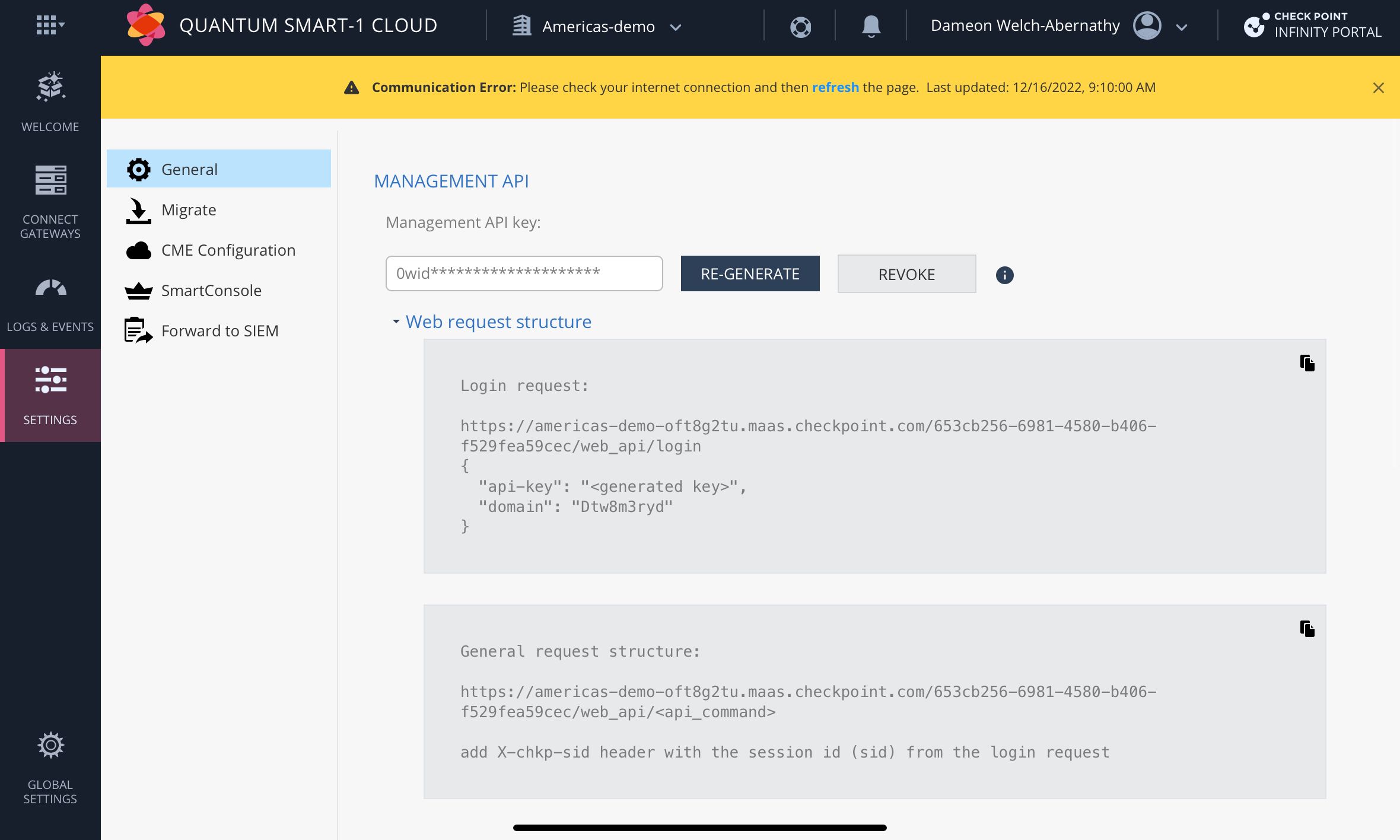Copy the General request structure snippet

tap(1307, 629)
